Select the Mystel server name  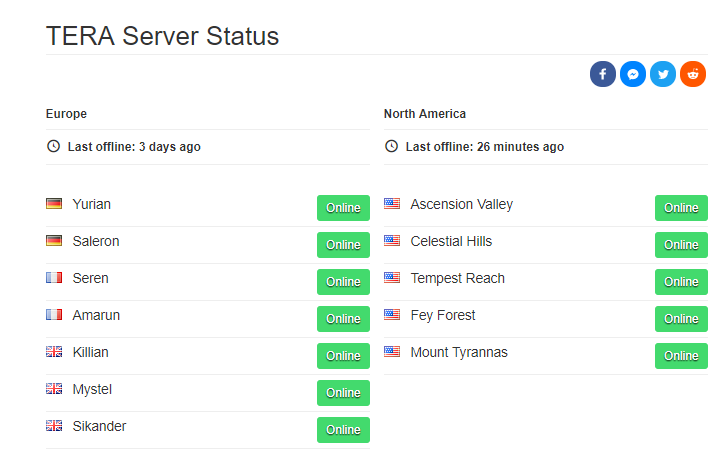pyautogui.click(x=92, y=390)
